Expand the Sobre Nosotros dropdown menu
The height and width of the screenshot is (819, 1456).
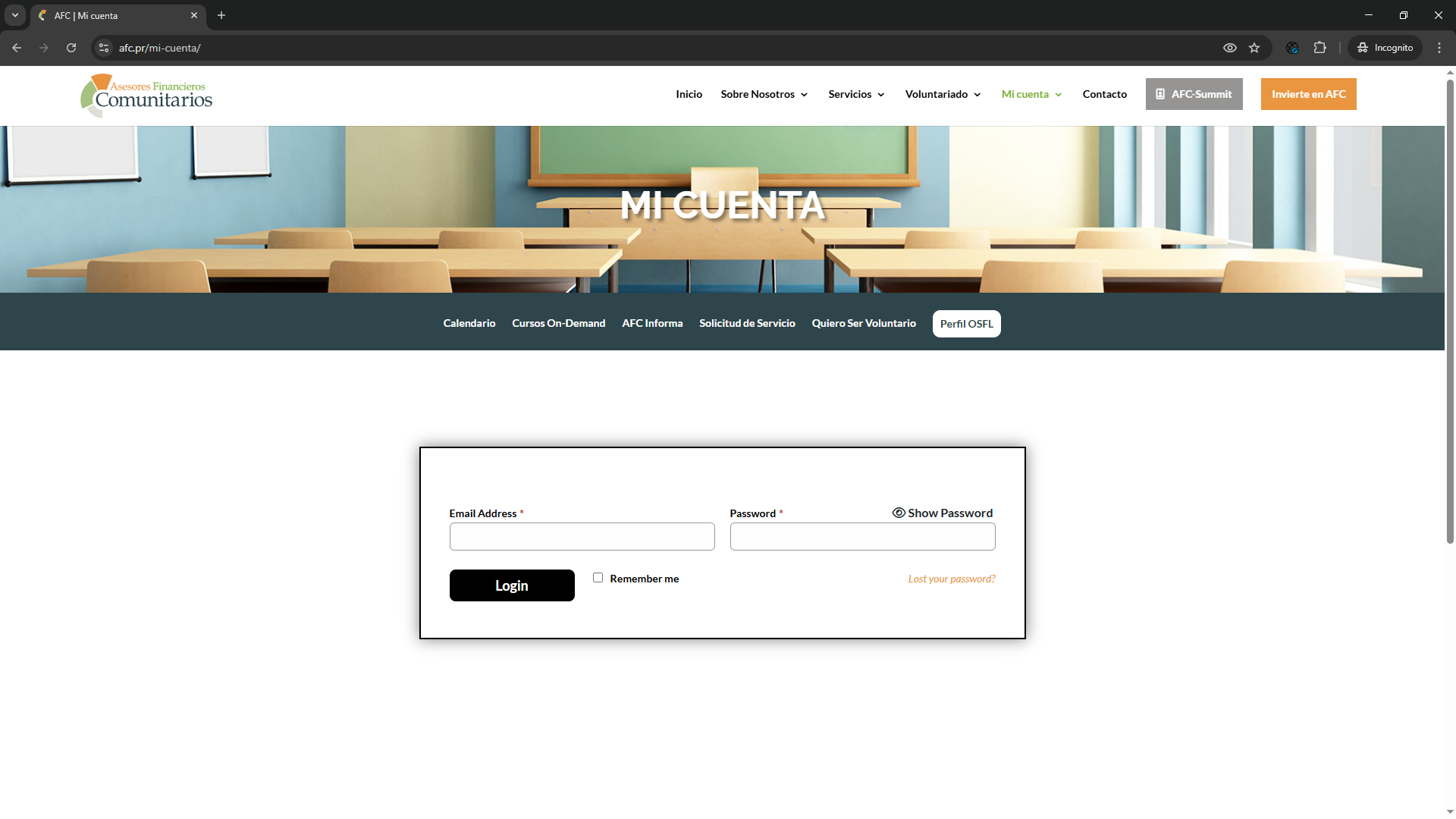click(764, 95)
